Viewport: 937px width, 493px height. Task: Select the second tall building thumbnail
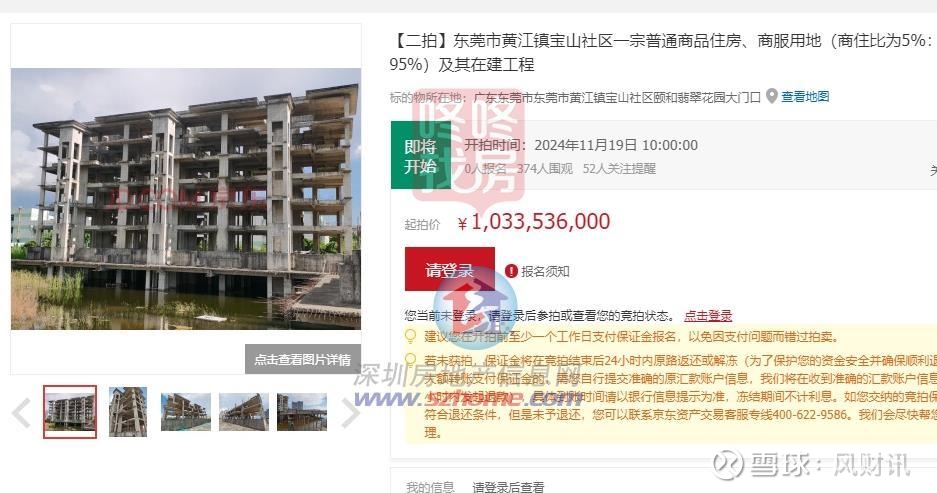pos(128,412)
